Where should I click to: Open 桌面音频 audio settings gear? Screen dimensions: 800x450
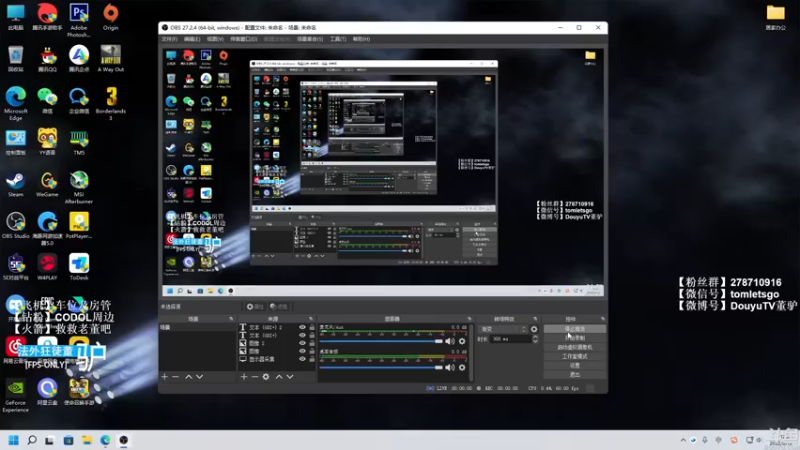pos(462,367)
